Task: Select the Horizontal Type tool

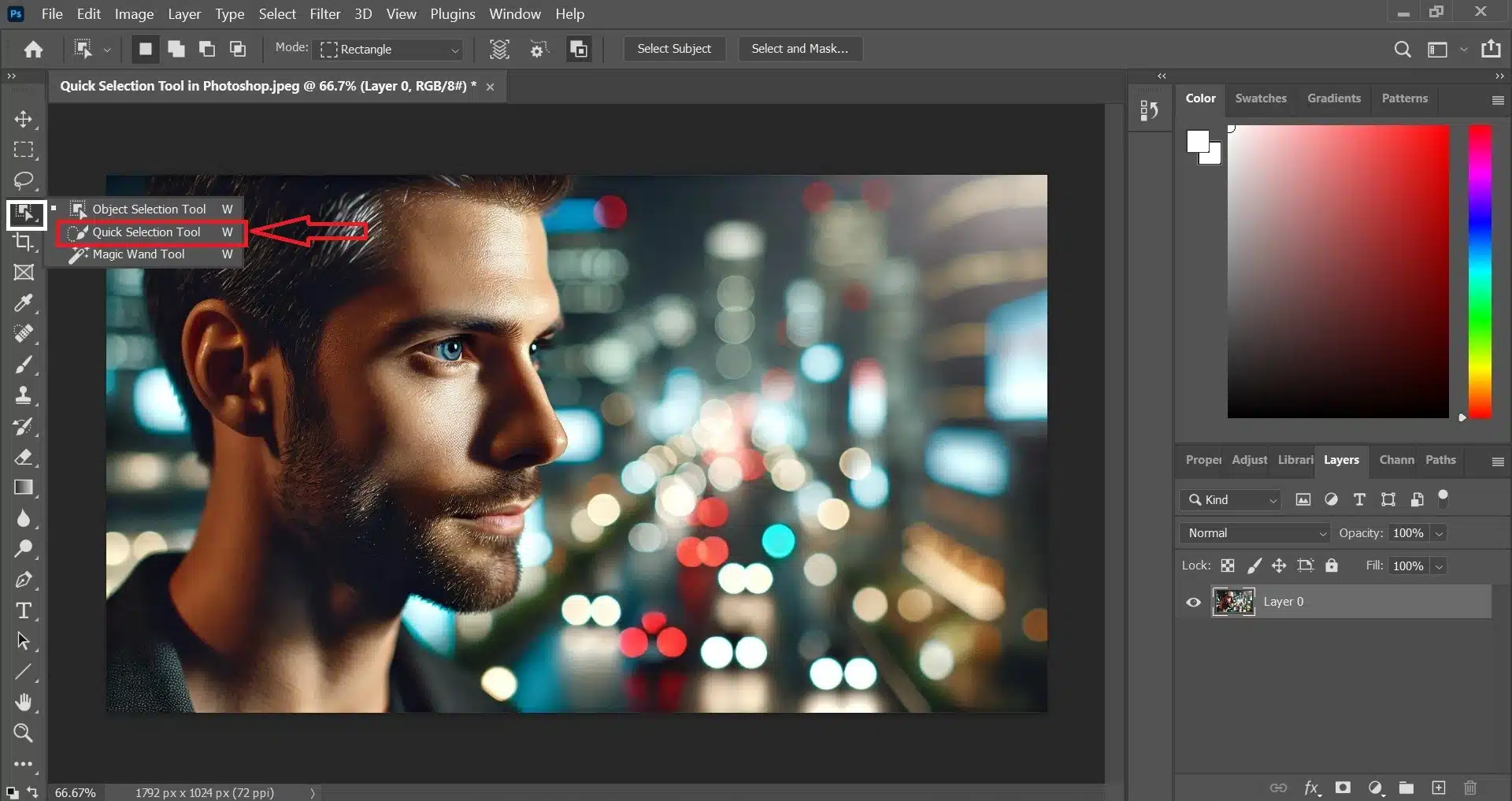Action: [x=24, y=610]
